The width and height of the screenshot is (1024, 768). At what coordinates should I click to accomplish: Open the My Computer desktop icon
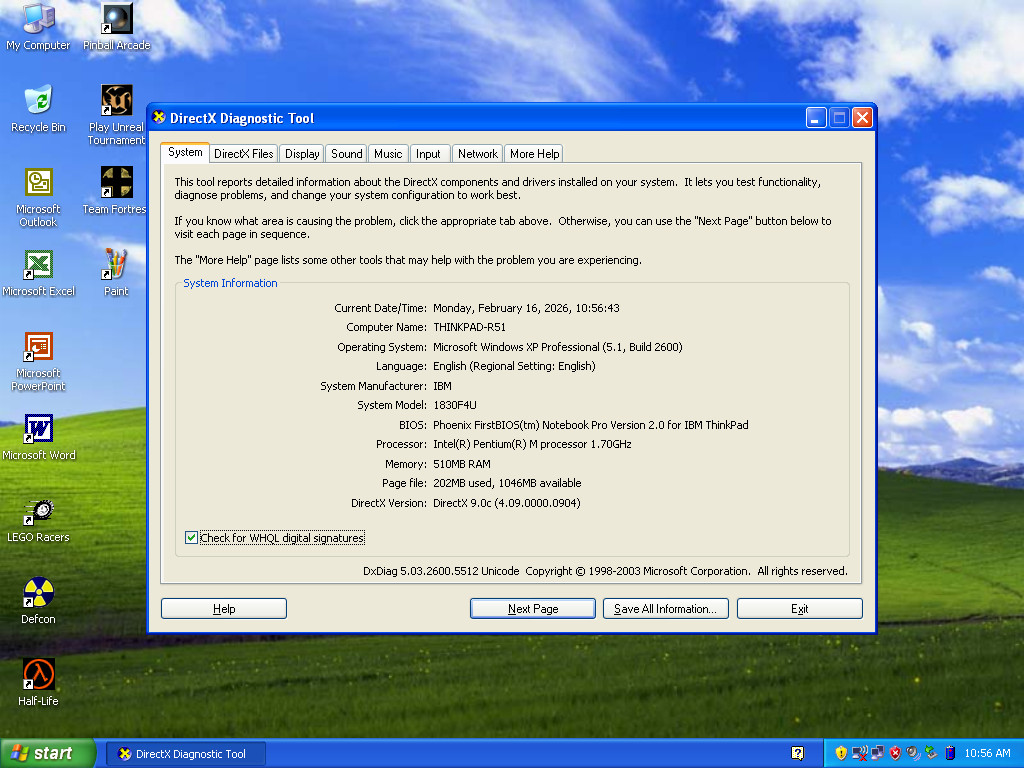[x=38, y=27]
